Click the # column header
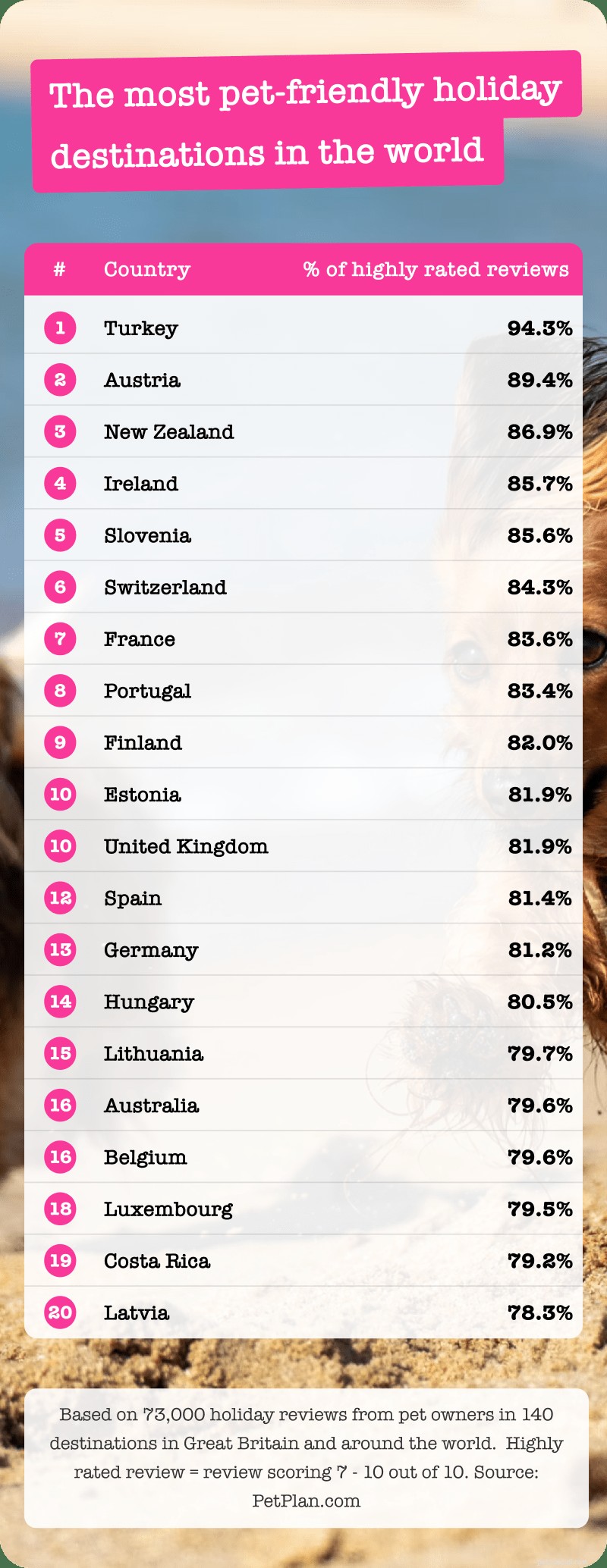This screenshot has width=607, height=1568. click(60, 269)
